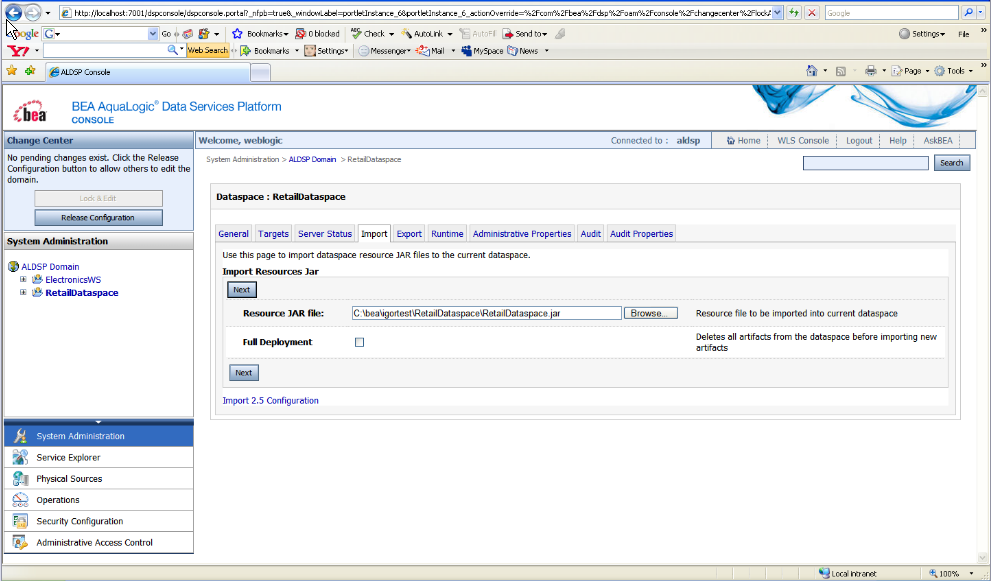The height and width of the screenshot is (581, 991).
Task: Open the Administrative Properties tab
Action: click(522, 233)
